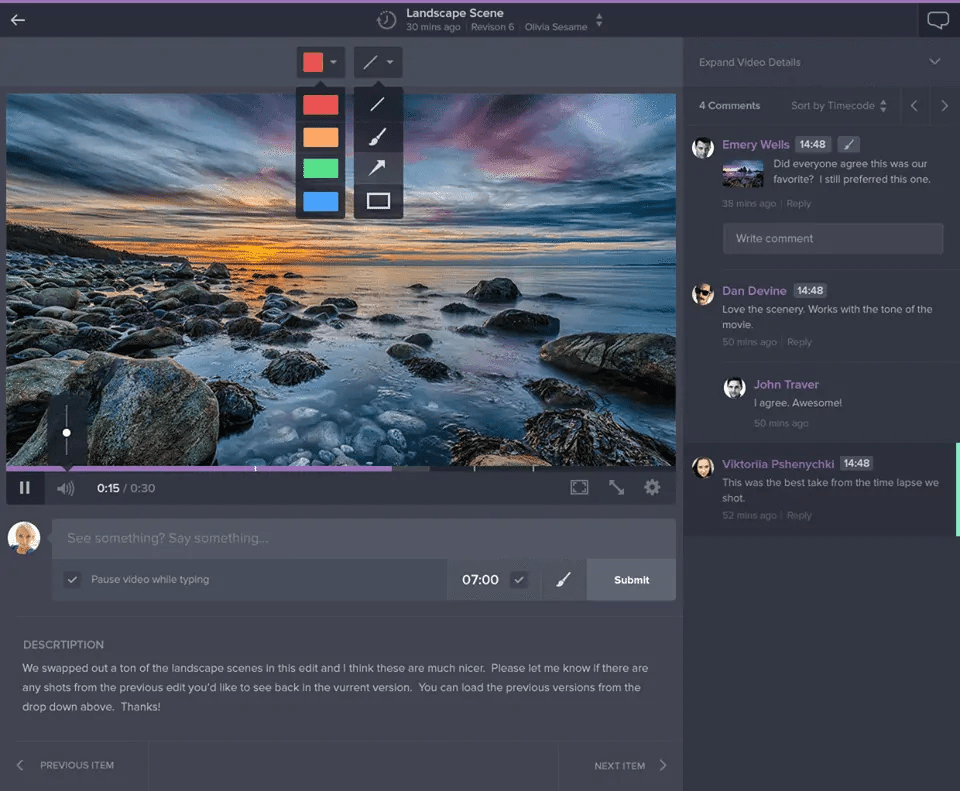960x791 pixels.
Task: Click the diagonal resize-player icon
Action: pos(616,487)
